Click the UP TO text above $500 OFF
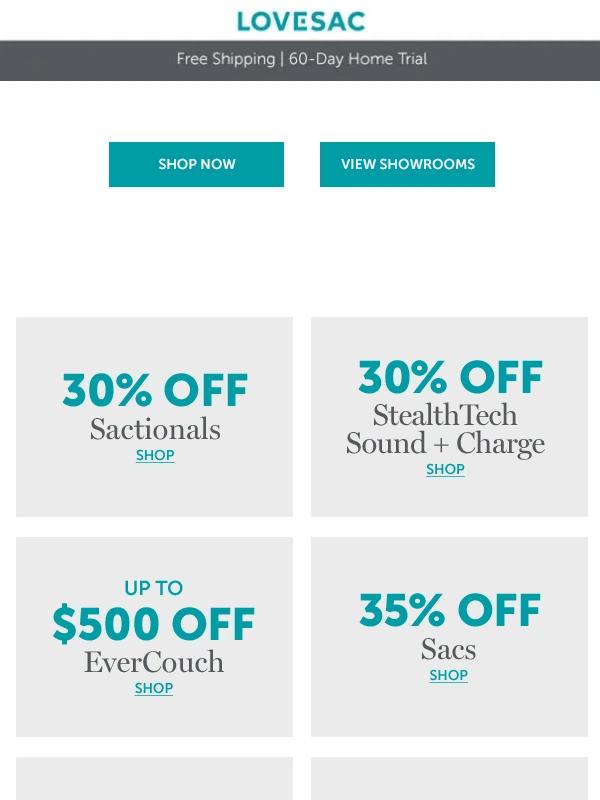The height and width of the screenshot is (800, 600). click(x=154, y=588)
